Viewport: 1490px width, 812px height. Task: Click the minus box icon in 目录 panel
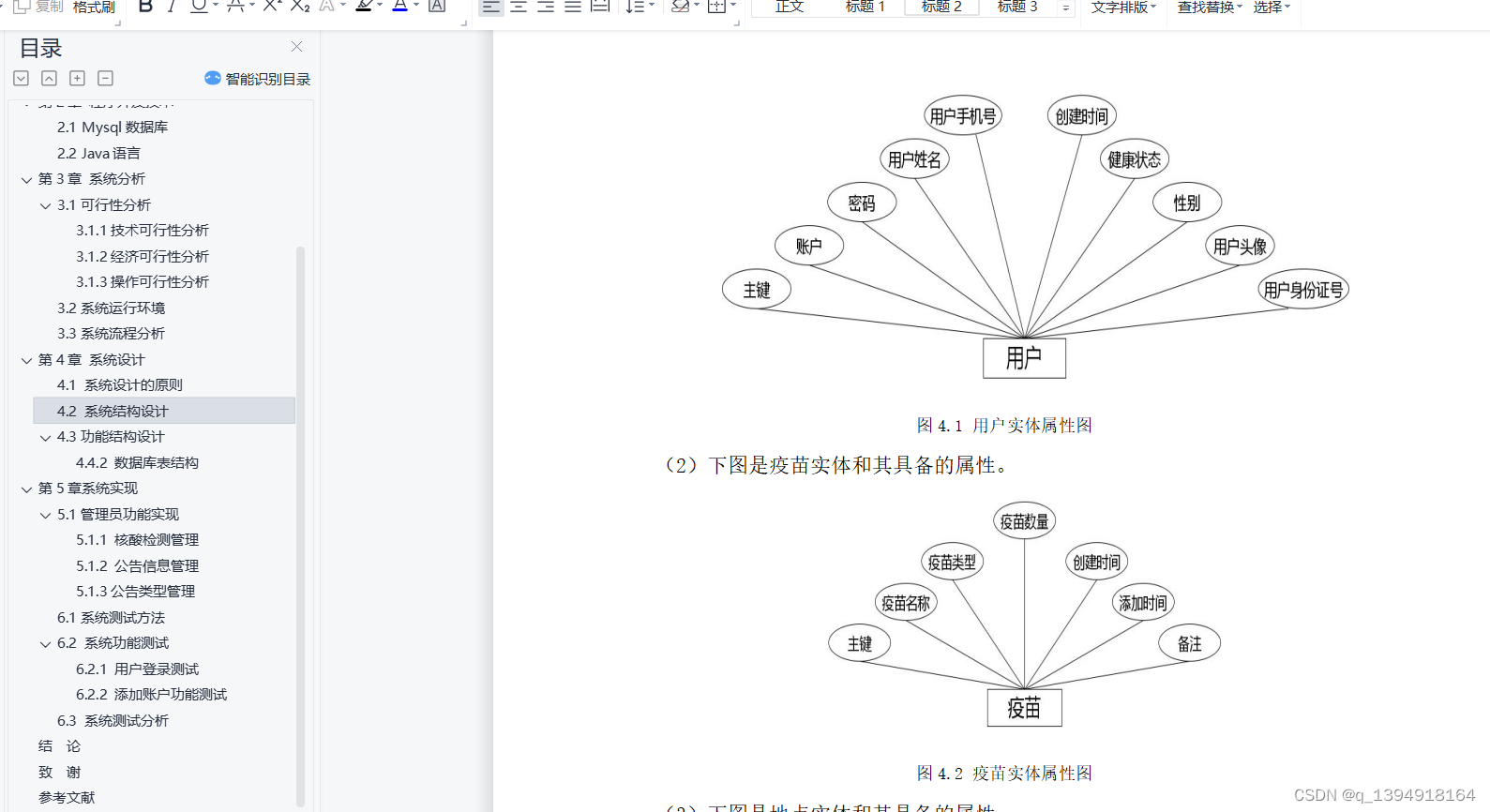(x=106, y=79)
